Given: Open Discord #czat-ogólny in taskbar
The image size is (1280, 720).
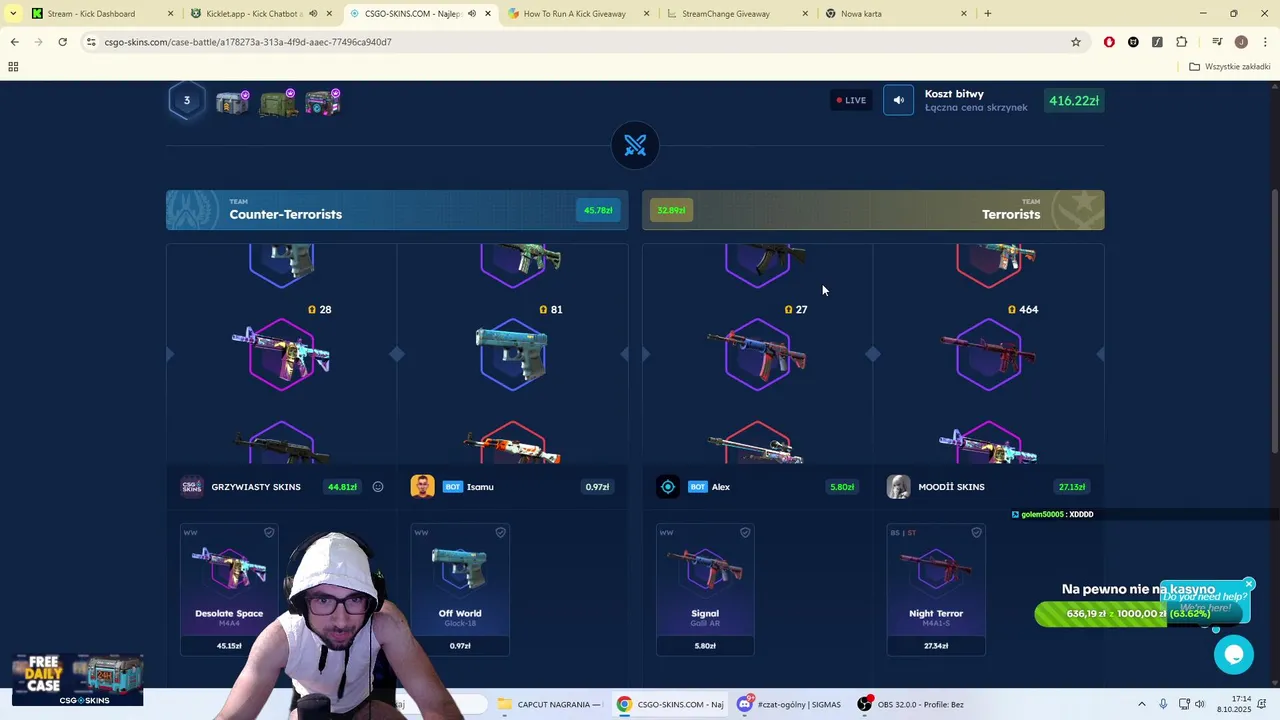Looking at the screenshot, I should [x=790, y=705].
